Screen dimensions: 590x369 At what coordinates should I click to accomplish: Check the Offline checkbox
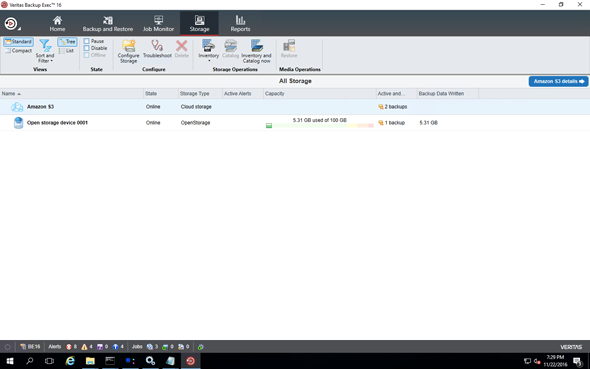[x=87, y=55]
